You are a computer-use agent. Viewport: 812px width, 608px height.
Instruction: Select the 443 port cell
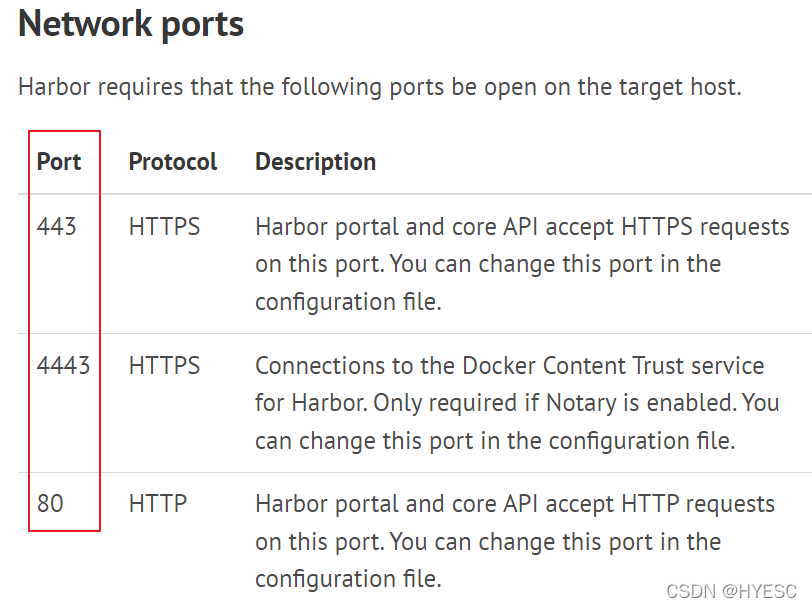pos(57,227)
